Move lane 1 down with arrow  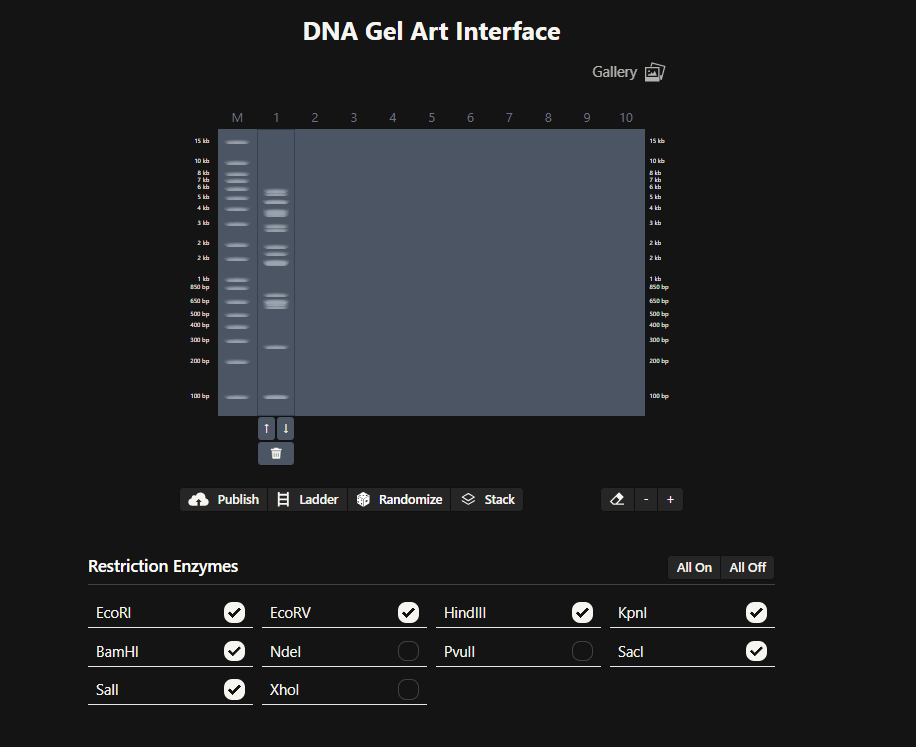(286, 428)
